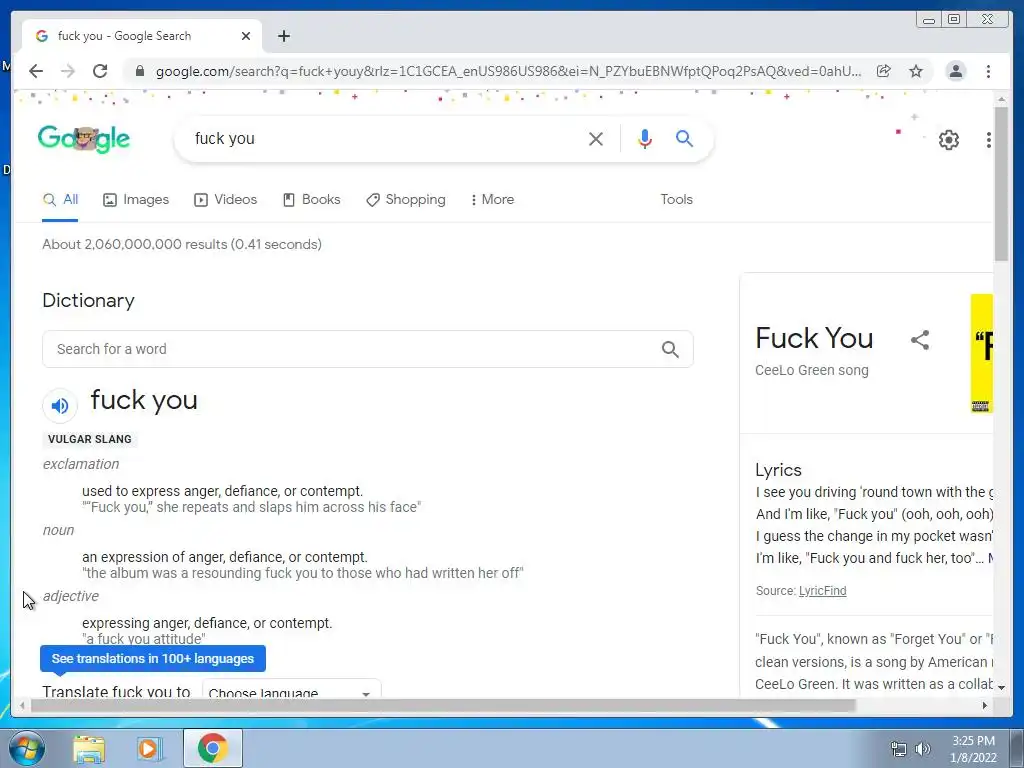
Task: Open the Choose language dropdown
Action: (291, 691)
